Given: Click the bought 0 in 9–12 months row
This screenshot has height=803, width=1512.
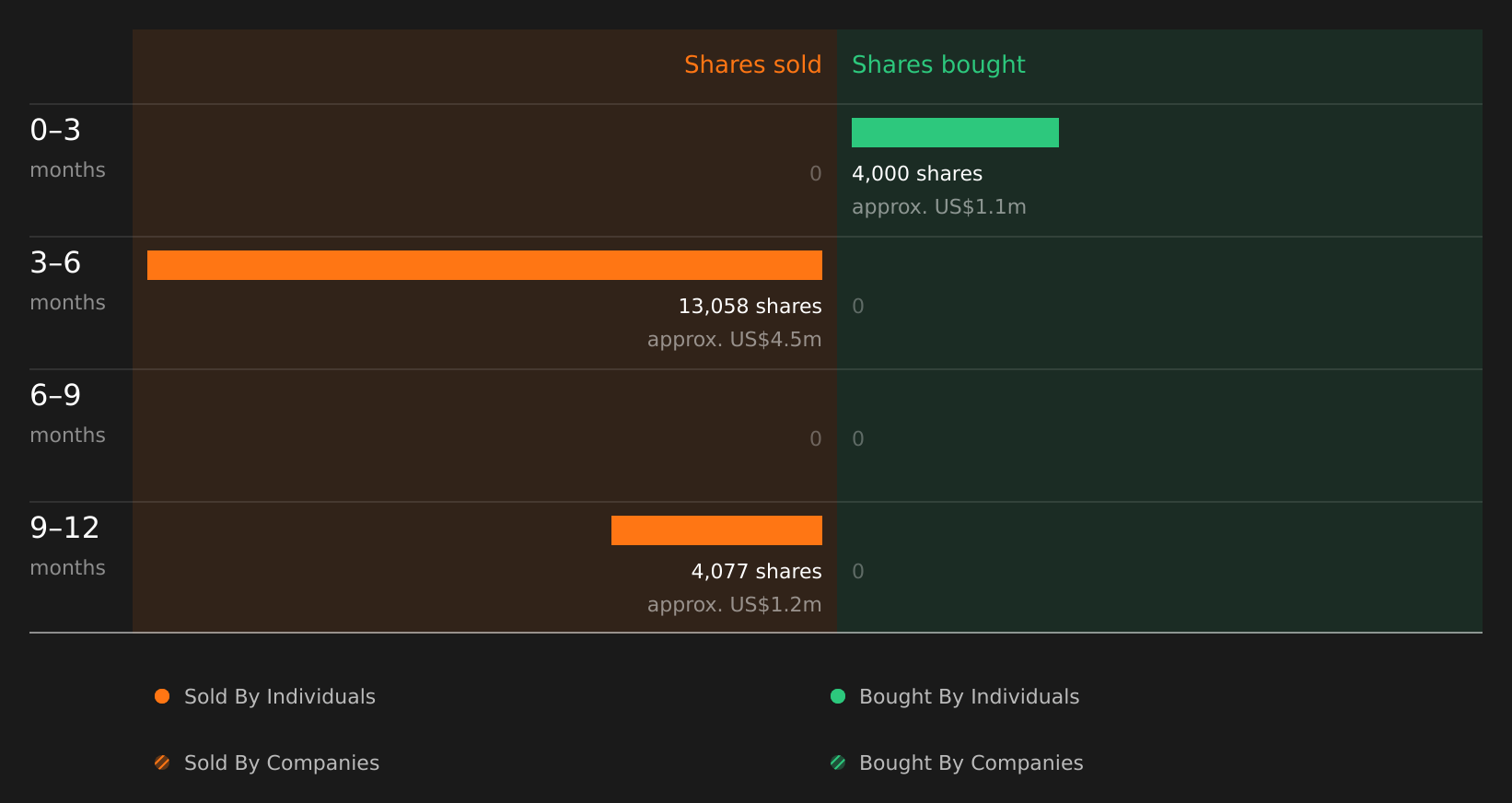Looking at the screenshot, I should [x=858, y=572].
